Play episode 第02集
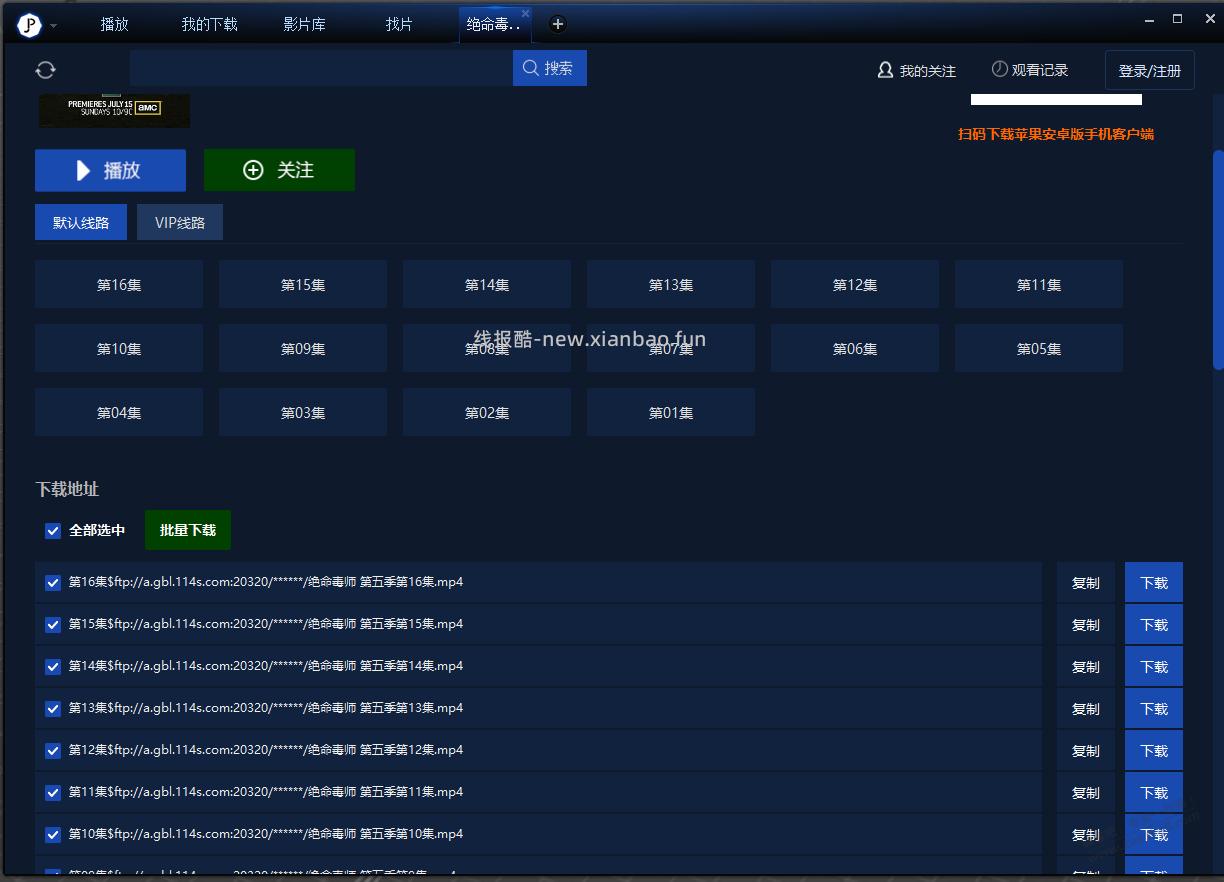Image resolution: width=1224 pixels, height=882 pixels. (x=487, y=412)
